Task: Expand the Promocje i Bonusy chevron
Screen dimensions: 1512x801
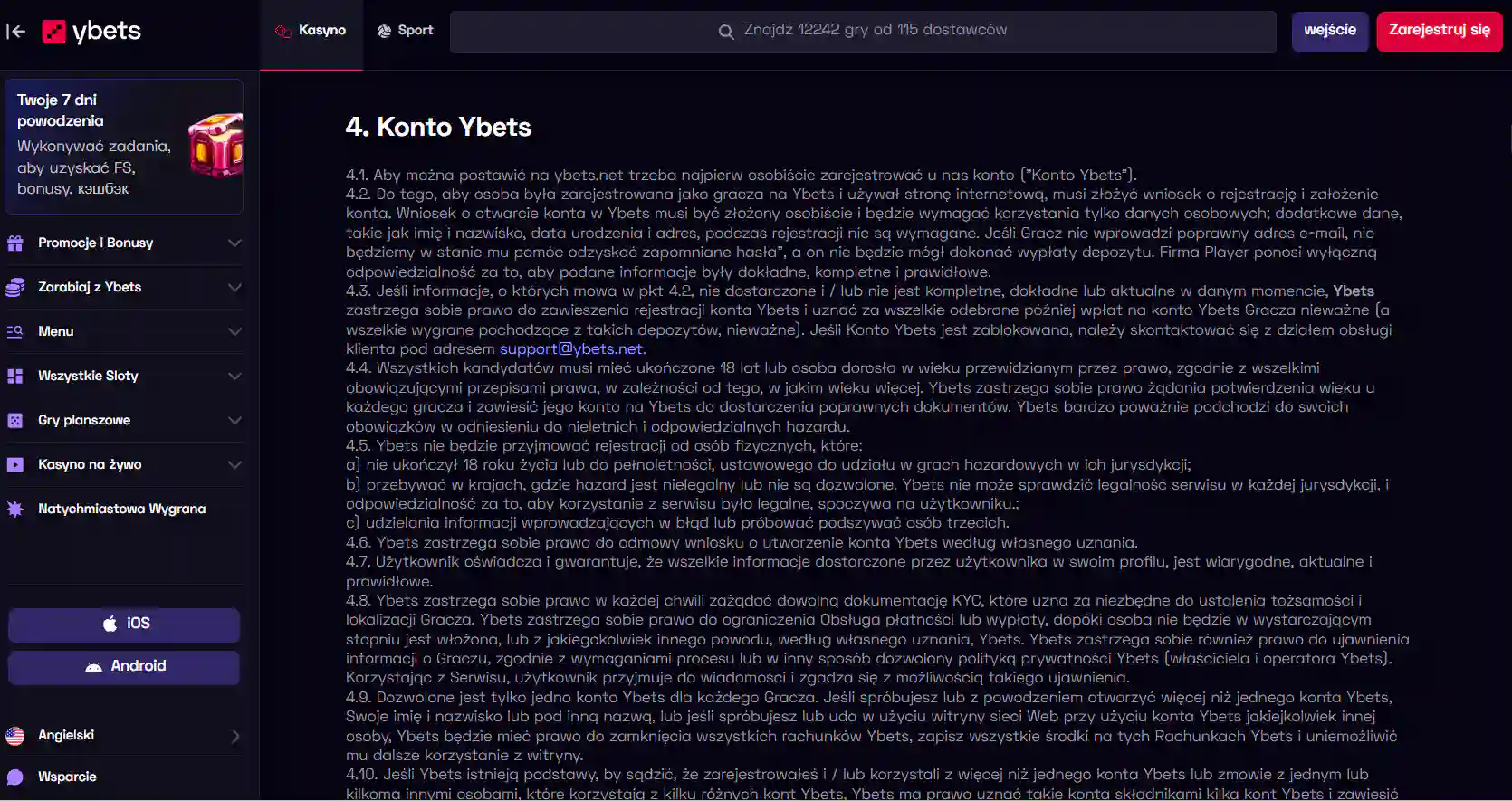Action: coord(234,243)
